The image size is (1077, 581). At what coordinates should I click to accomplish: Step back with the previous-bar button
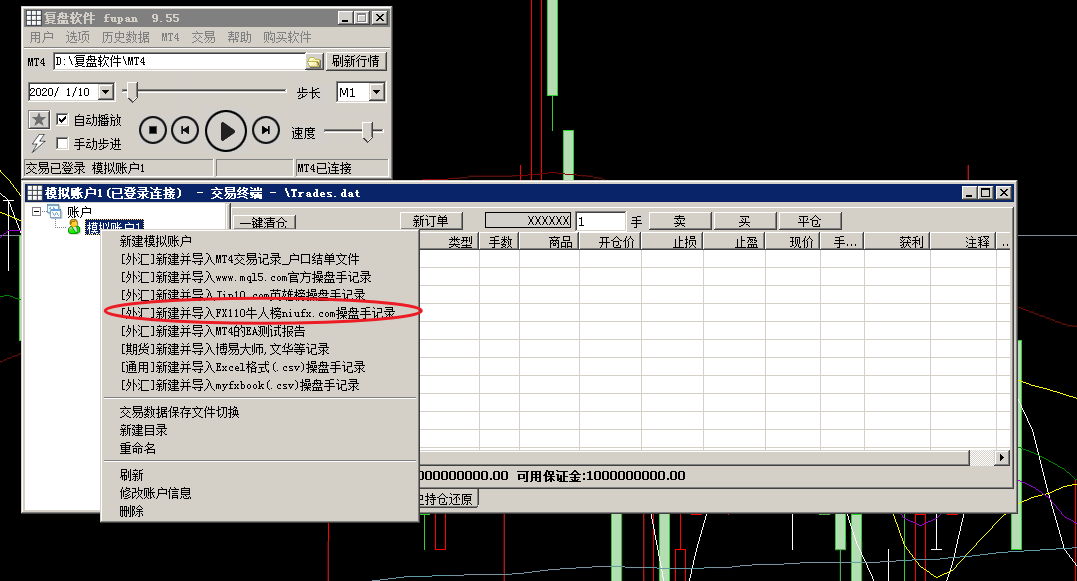coord(184,130)
